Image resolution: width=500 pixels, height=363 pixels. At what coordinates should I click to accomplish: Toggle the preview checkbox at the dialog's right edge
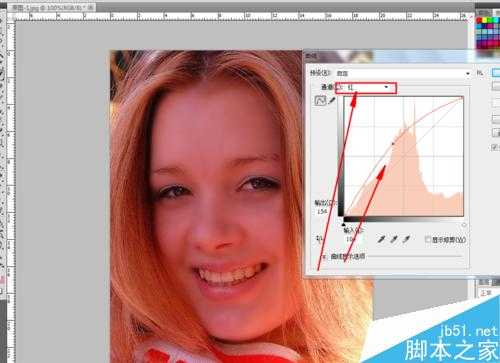(495, 147)
